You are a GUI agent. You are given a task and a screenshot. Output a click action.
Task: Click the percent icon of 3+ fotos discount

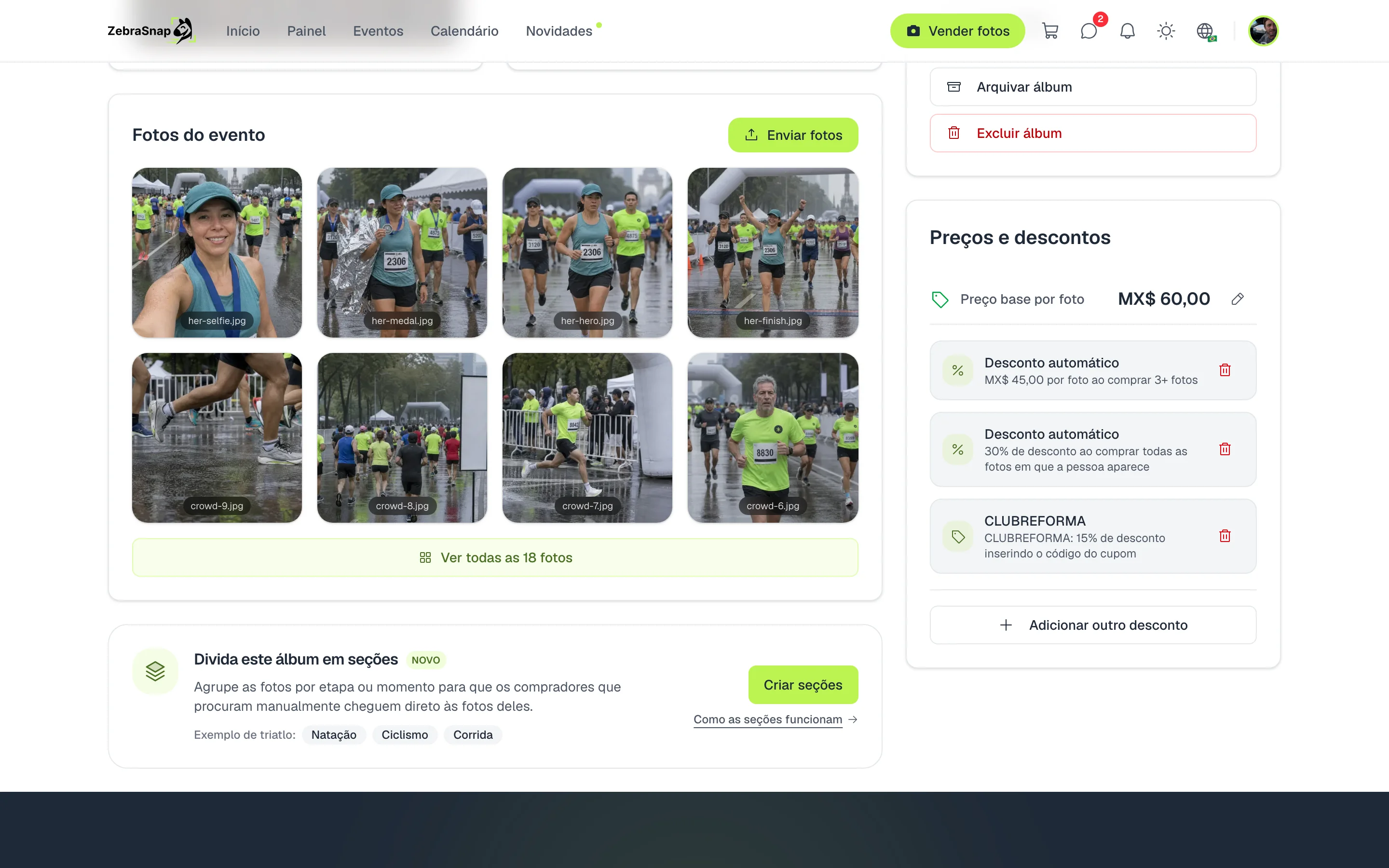pos(957,370)
